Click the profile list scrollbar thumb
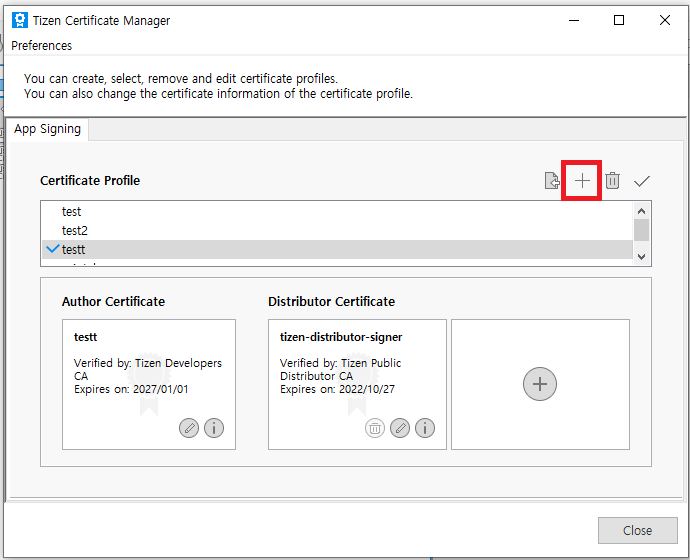The image size is (690, 560). [642, 230]
